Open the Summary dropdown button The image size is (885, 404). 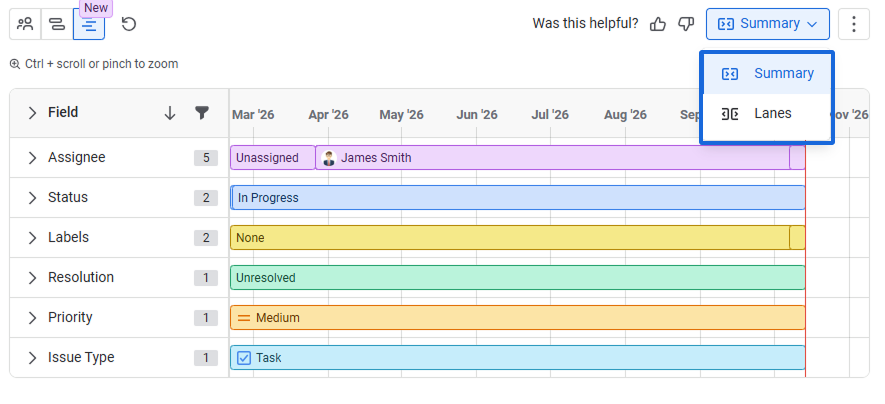768,24
